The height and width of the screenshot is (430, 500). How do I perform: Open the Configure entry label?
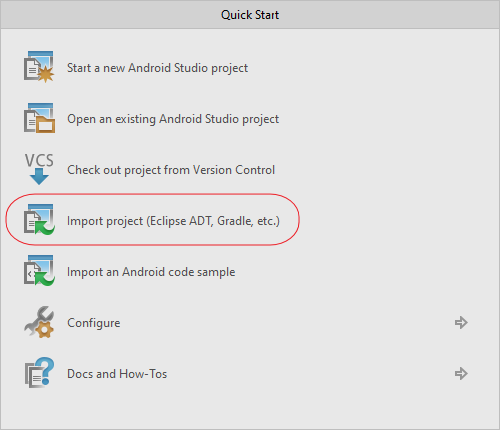pyautogui.click(x=94, y=323)
